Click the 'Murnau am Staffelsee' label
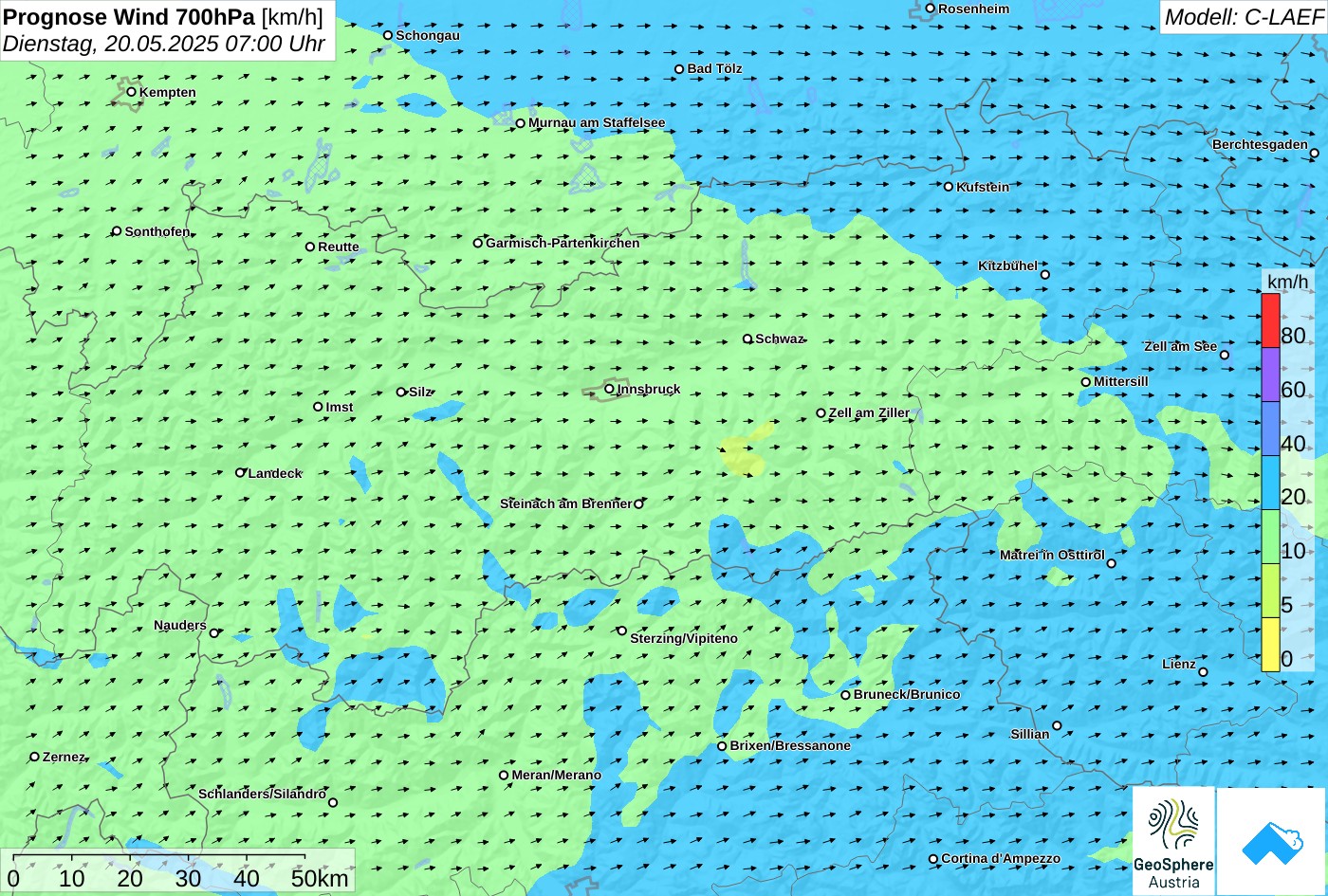This screenshot has width=1328, height=896. pyautogui.click(x=597, y=123)
